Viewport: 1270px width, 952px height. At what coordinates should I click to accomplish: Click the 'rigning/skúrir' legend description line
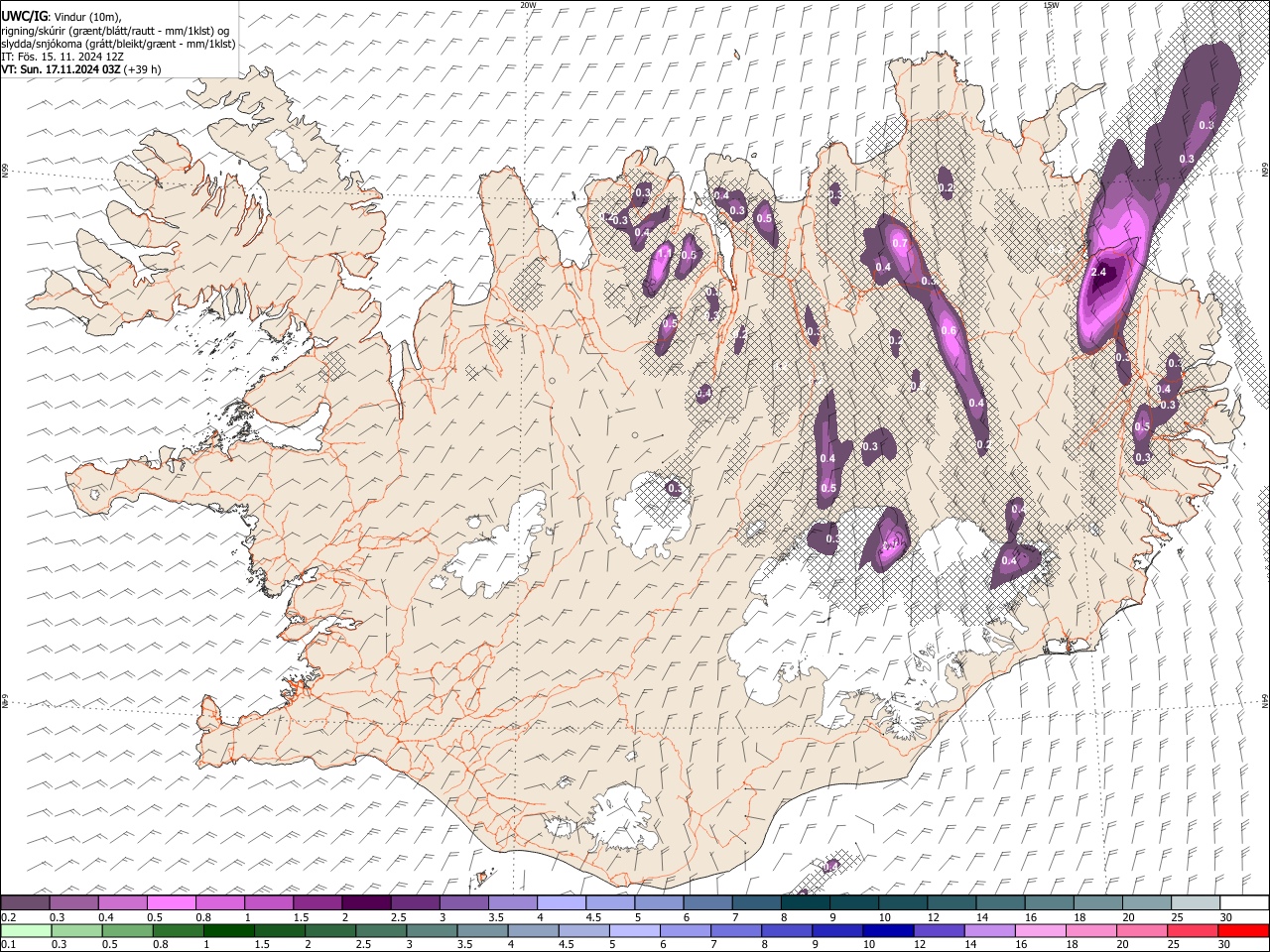pyautogui.click(x=116, y=30)
